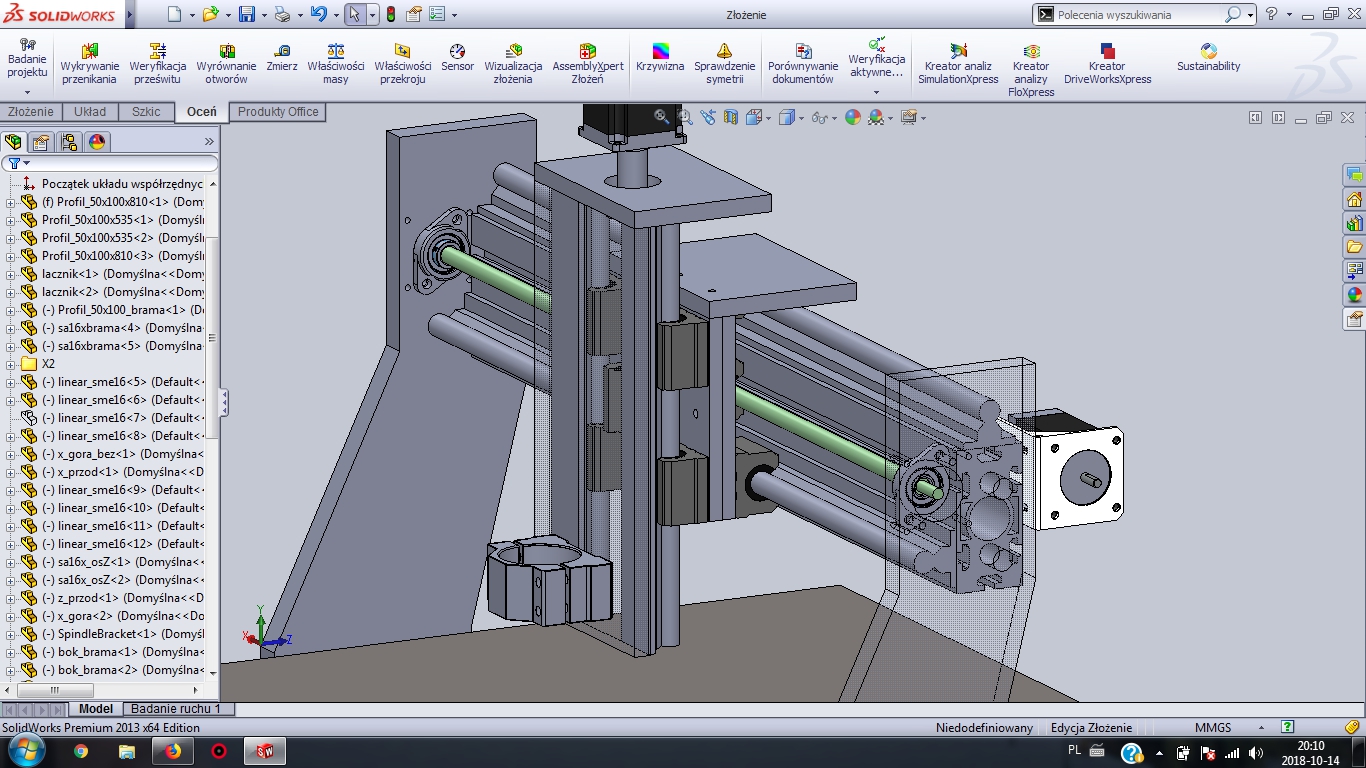The width and height of the screenshot is (1366, 768).
Task: Open the Badanie ruchu 1 tab
Action: (x=176, y=709)
